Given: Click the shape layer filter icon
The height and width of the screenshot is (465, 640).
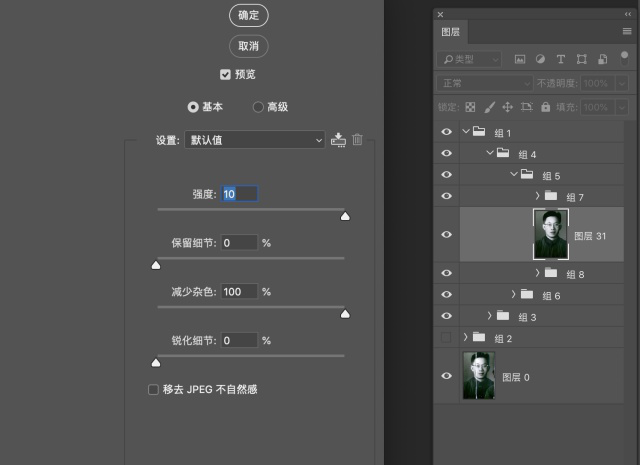Looking at the screenshot, I should 580,59.
